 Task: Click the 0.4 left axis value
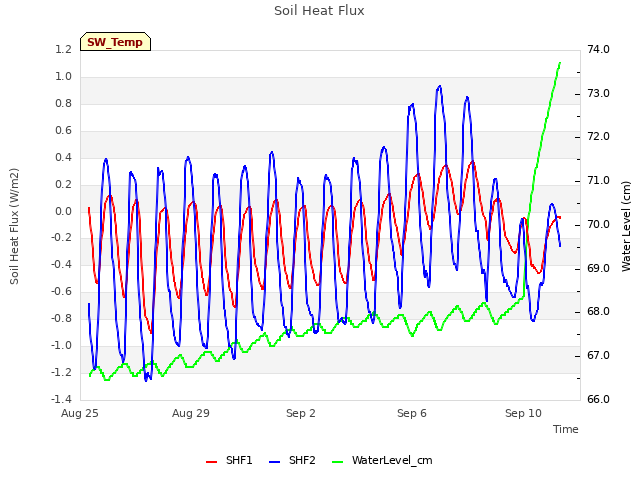pyautogui.click(x=63, y=157)
